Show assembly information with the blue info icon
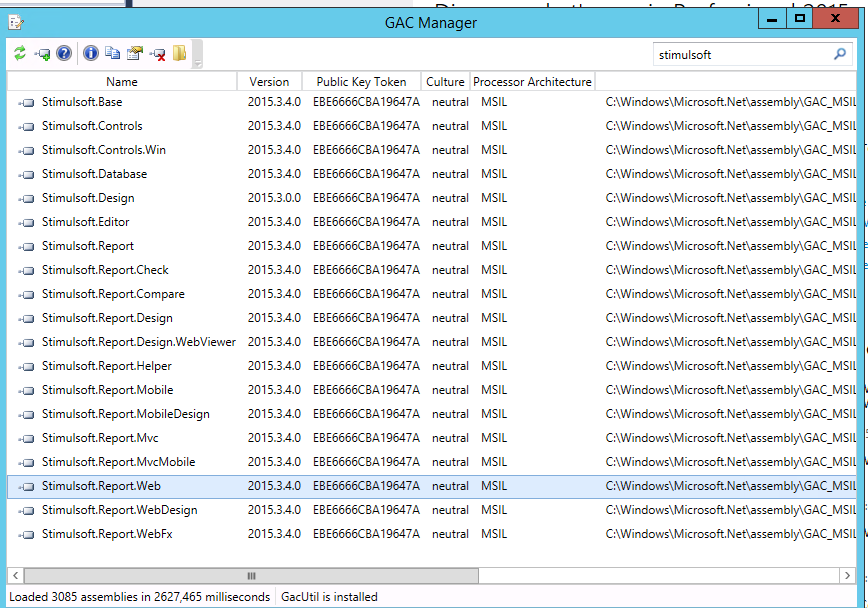The width and height of the screenshot is (868, 608). (x=91, y=53)
